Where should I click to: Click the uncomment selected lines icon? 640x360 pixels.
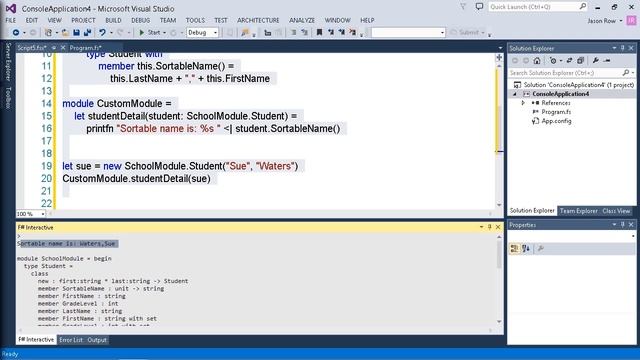(x=304, y=32)
